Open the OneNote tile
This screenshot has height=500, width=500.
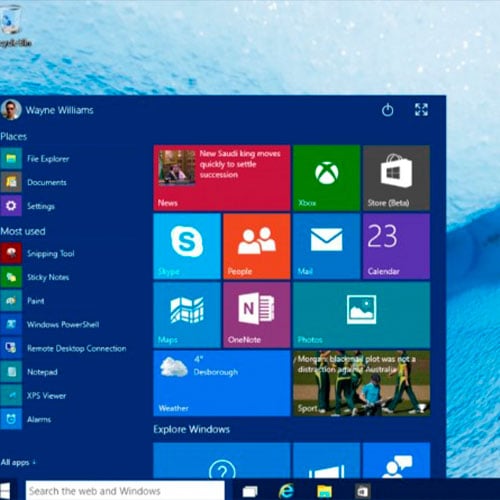[x=257, y=315]
